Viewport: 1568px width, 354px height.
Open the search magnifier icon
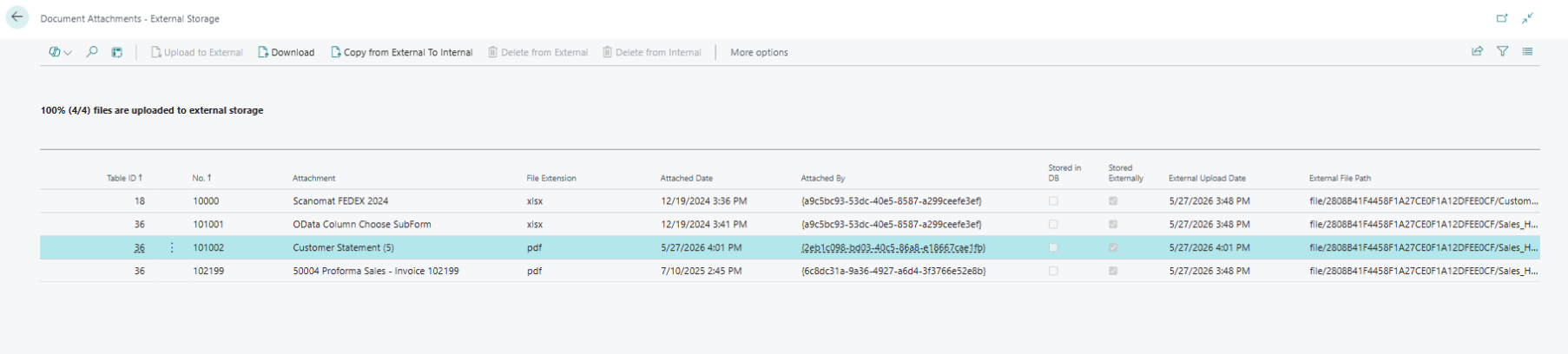(92, 52)
